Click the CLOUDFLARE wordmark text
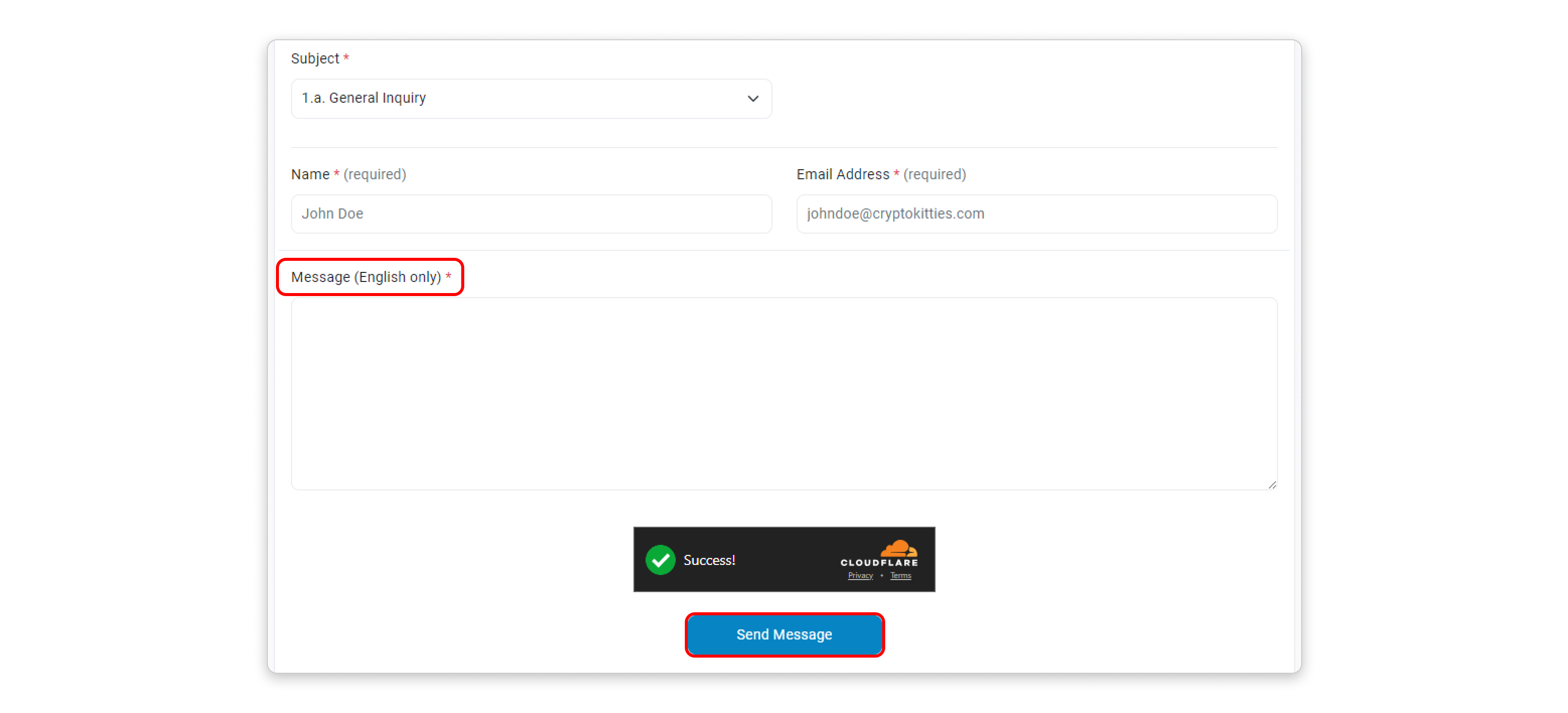 click(878, 562)
